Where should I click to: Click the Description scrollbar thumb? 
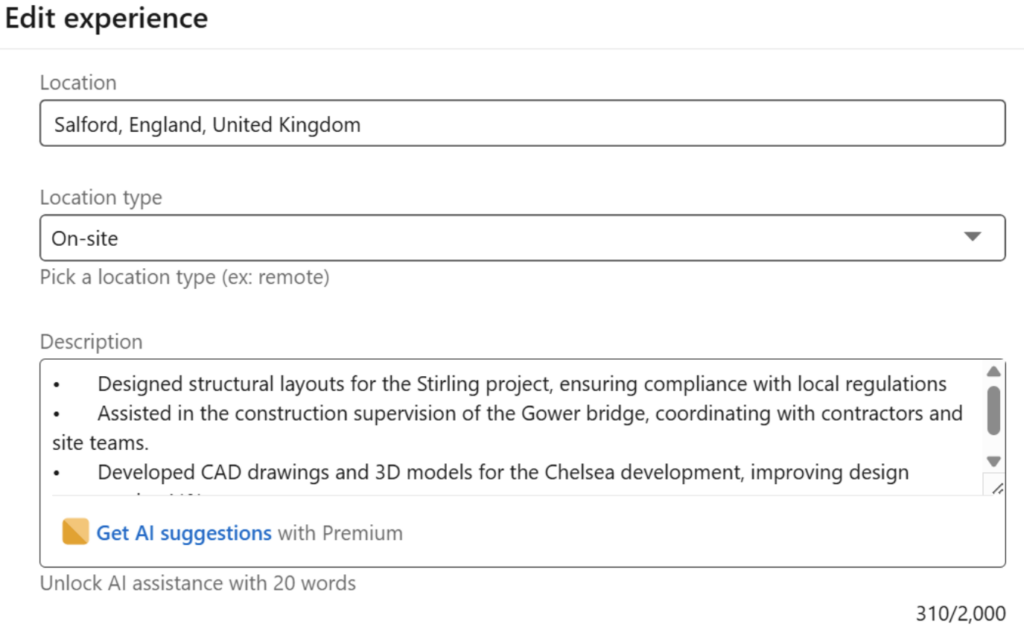tap(993, 410)
